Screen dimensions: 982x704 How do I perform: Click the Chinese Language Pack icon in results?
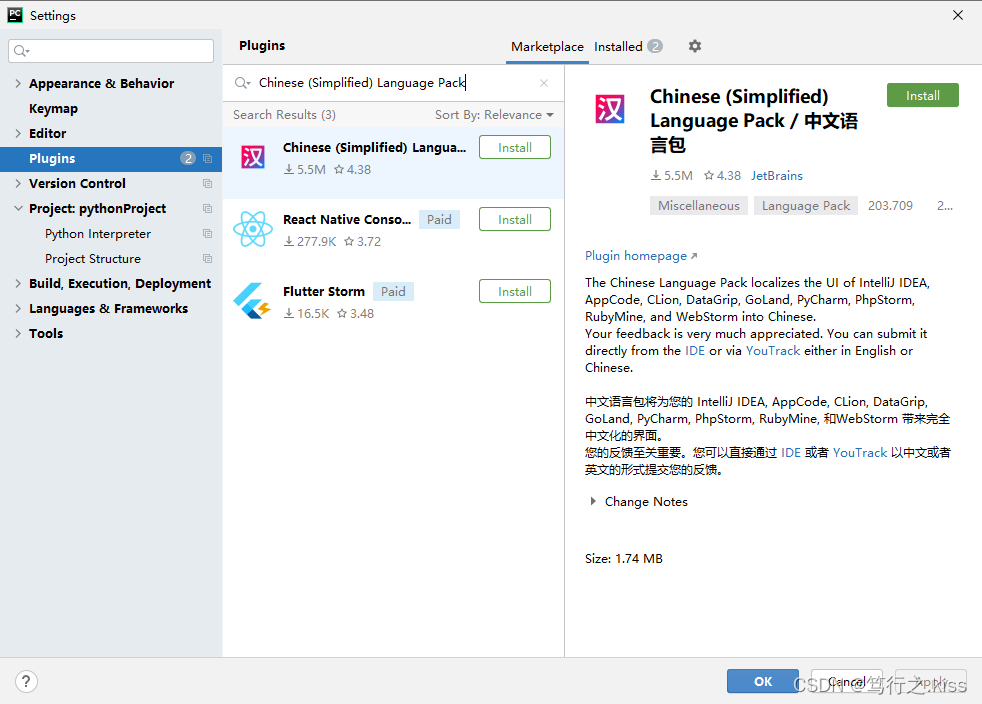click(253, 157)
